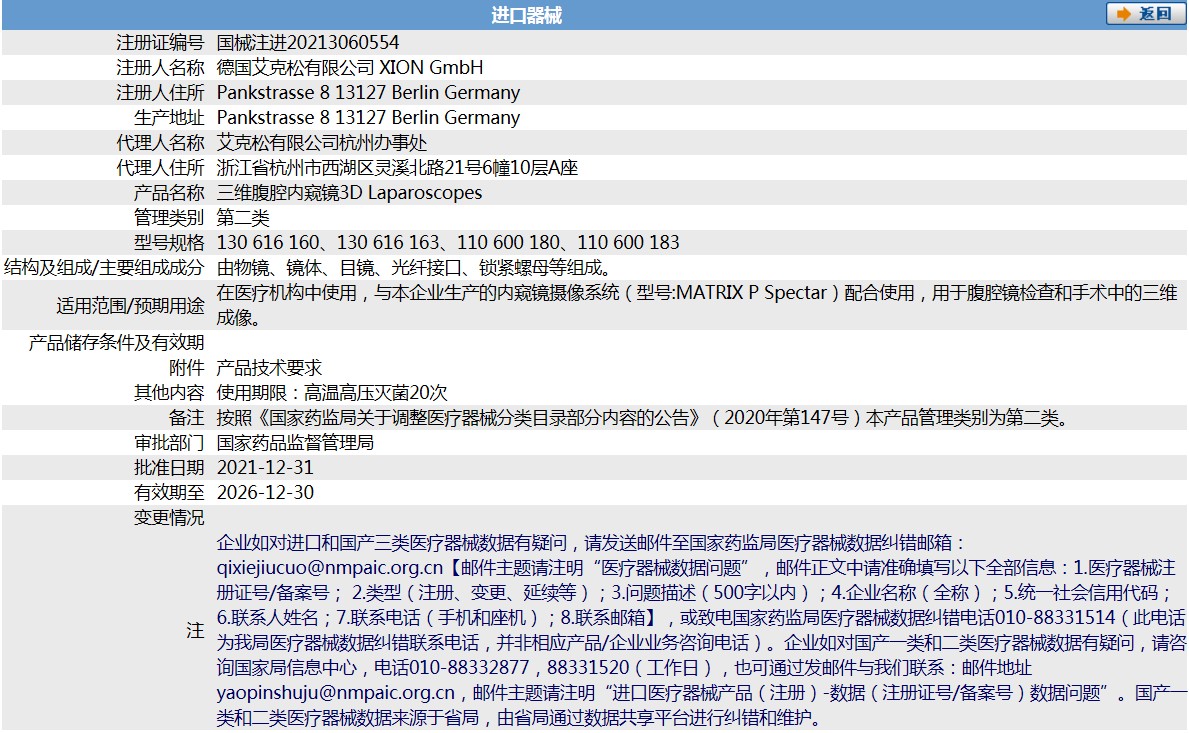Click the 生产地址 label
The width and height of the screenshot is (1189, 733).
pos(169,117)
